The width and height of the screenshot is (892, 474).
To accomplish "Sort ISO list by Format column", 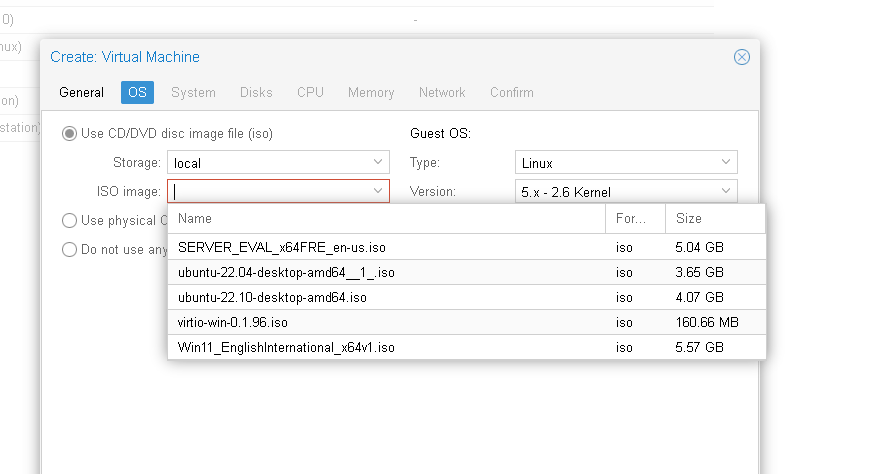I will tap(635, 219).
